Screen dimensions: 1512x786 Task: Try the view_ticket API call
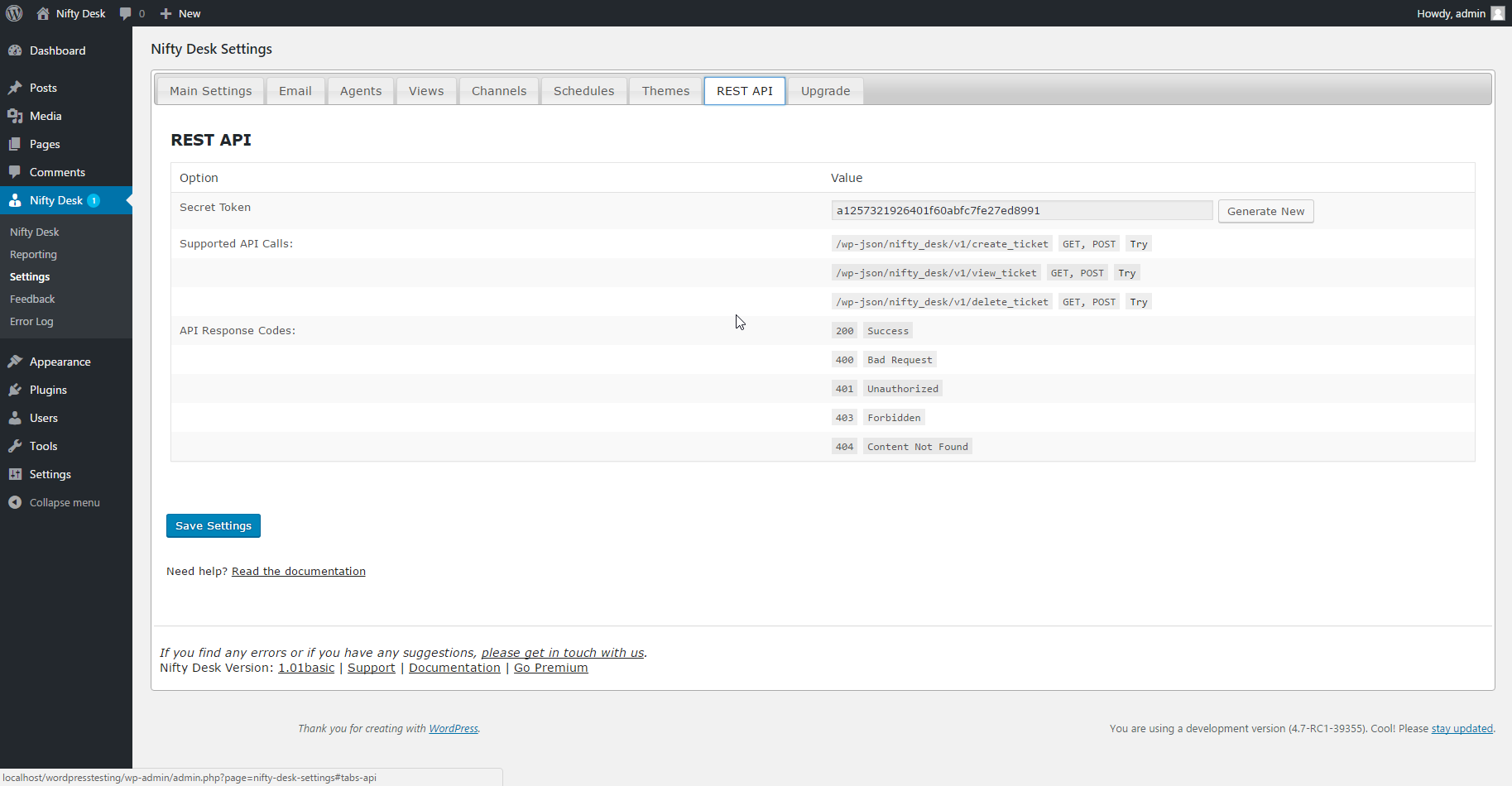[x=1127, y=273]
